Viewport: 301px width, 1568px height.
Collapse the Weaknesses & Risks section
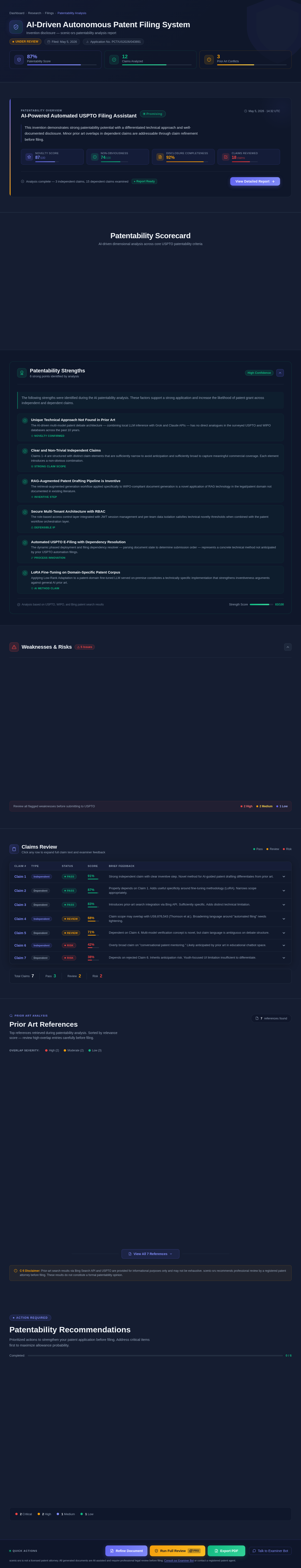(x=288, y=647)
